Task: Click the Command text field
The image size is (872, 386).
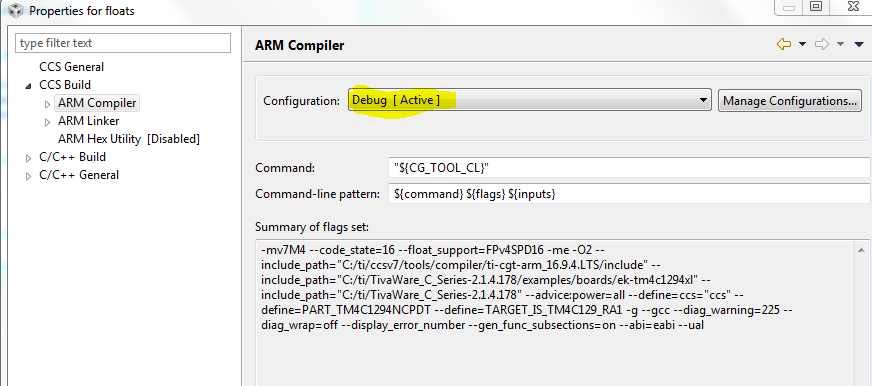Action: [629, 168]
